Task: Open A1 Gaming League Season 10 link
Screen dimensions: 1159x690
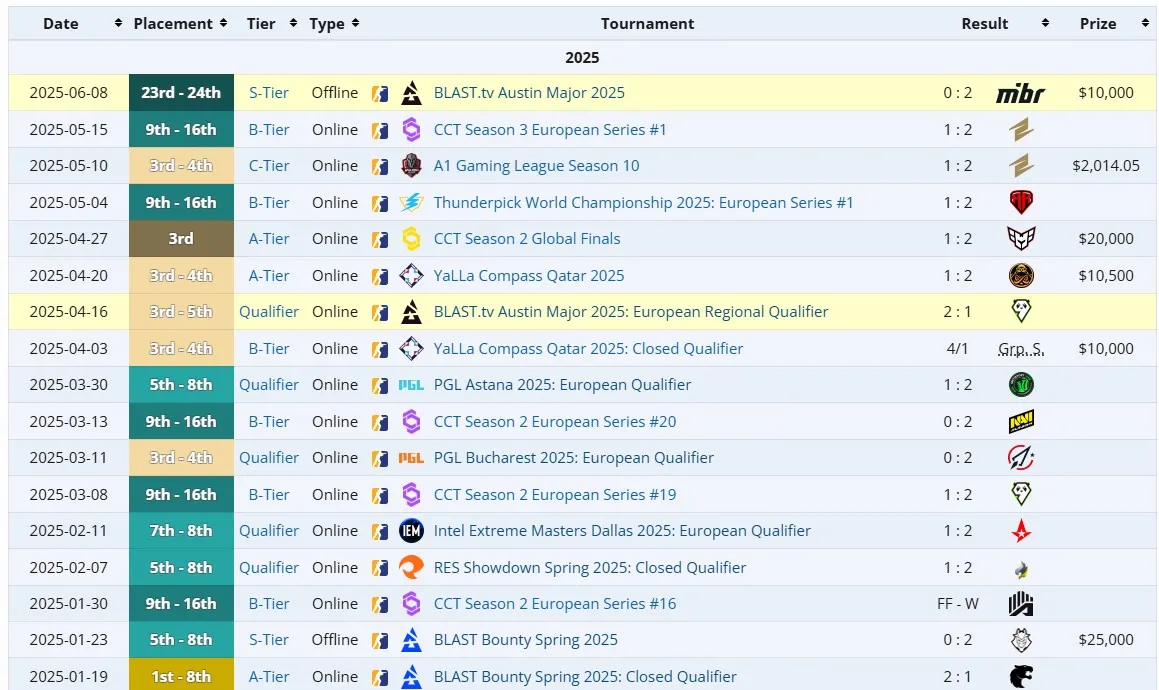Action: 537,166
